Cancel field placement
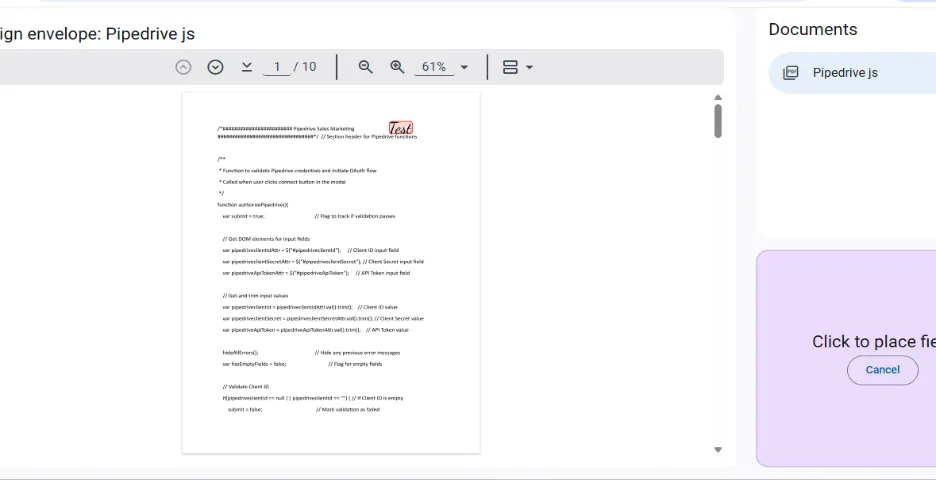936x480 pixels. pyautogui.click(x=882, y=370)
